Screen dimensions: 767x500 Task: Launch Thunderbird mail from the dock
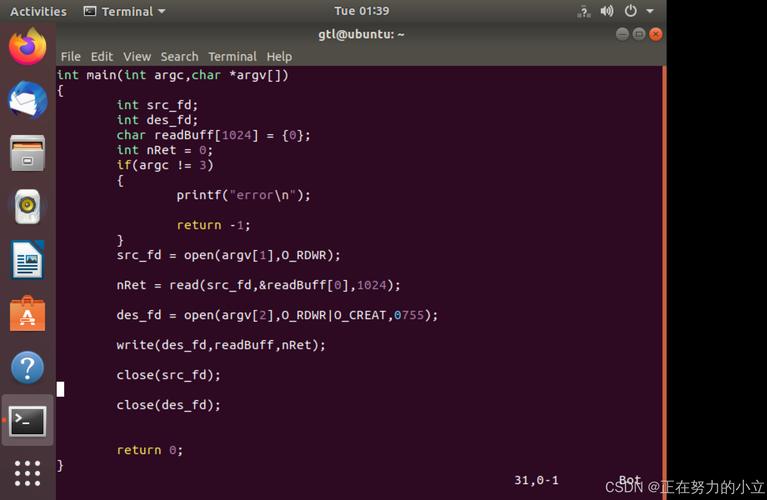(27, 100)
